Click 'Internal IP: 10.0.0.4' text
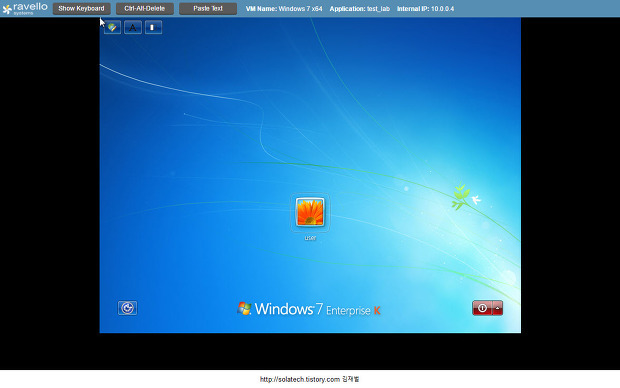620x388 pixels. pos(425,9)
